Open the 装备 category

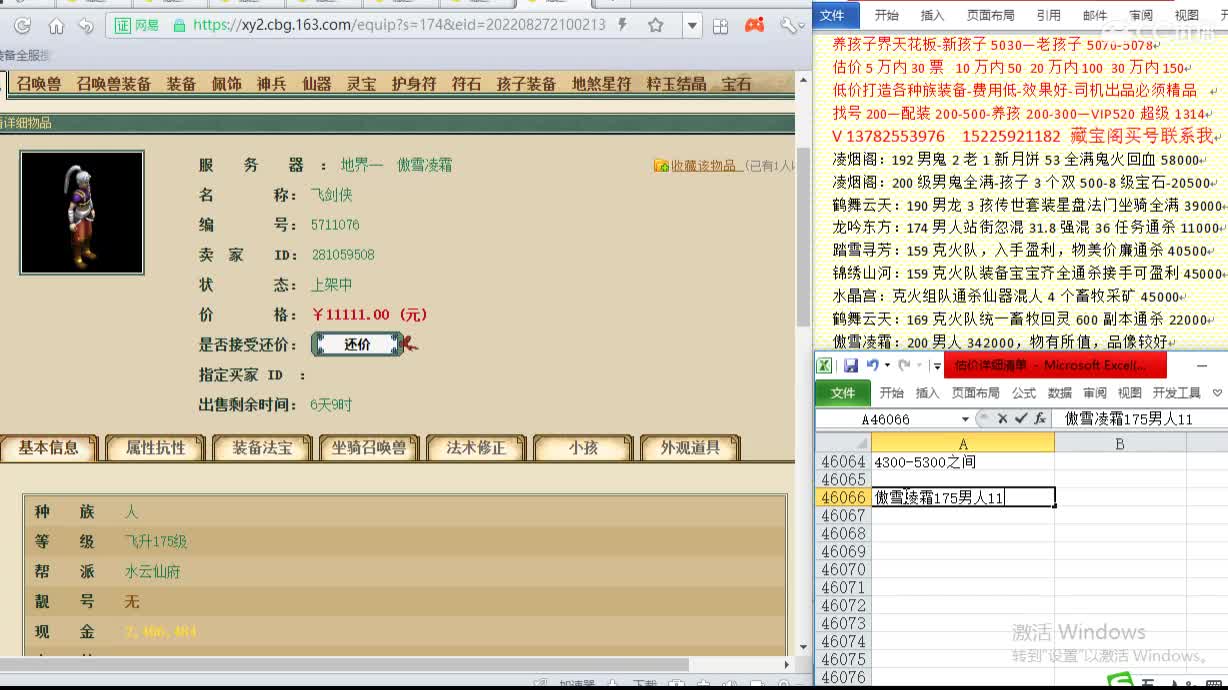pos(181,84)
